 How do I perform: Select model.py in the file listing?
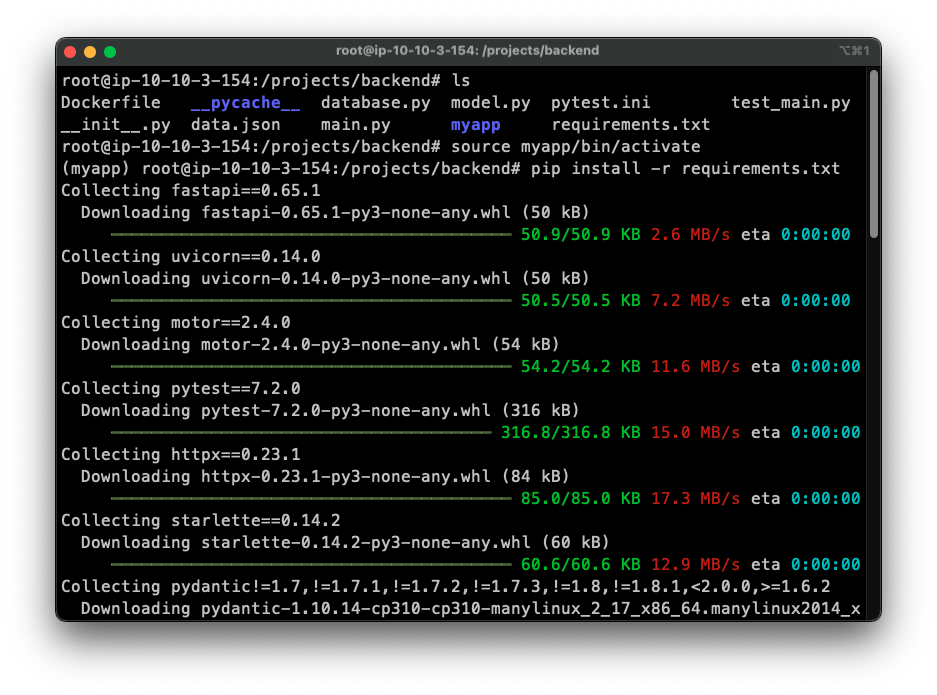490,103
